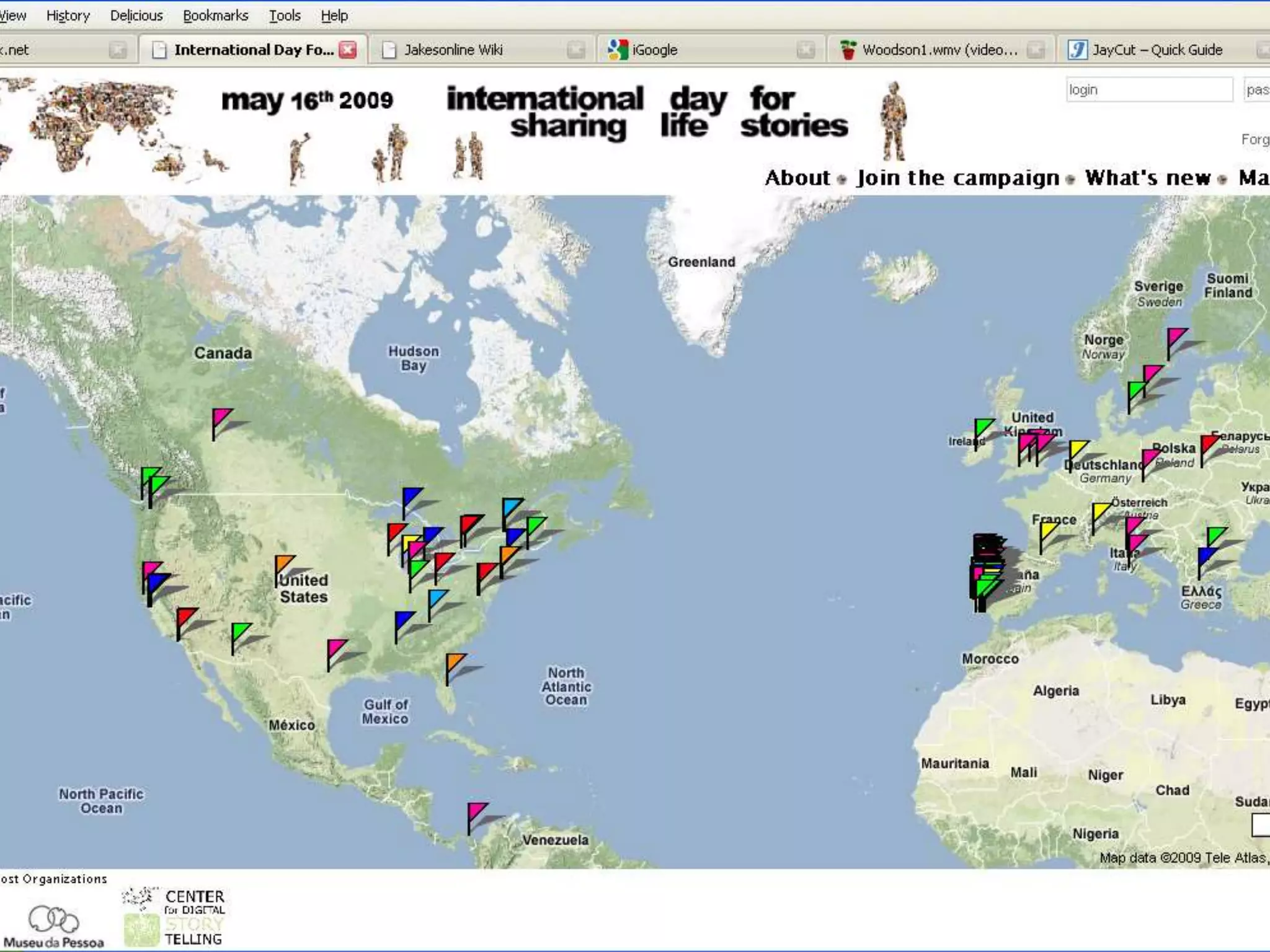This screenshot has height=952, width=1270.
Task: Click the login input field
Action: tap(1148, 90)
